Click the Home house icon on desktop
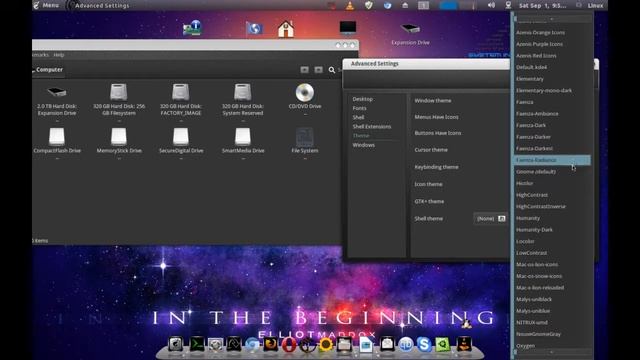640x360 pixels. [286, 29]
